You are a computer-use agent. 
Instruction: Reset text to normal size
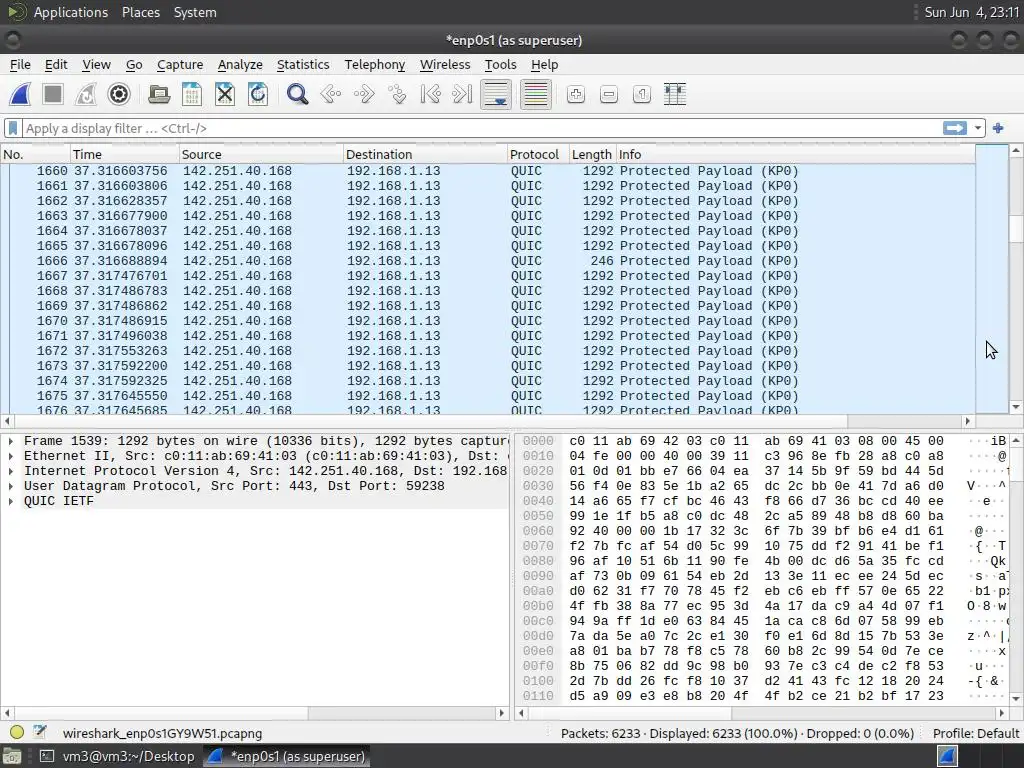click(x=642, y=94)
